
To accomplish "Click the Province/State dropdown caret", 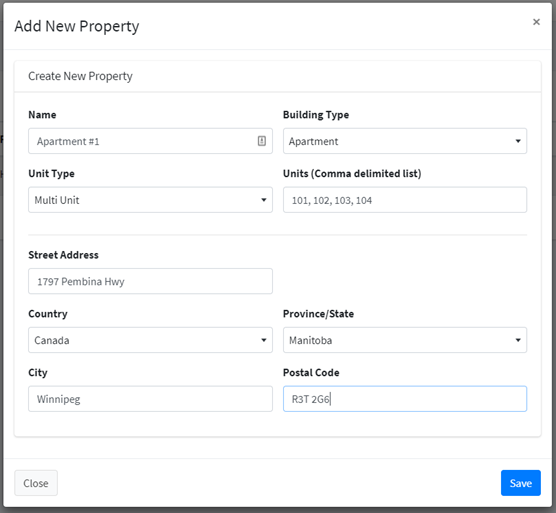I will (518, 340).
